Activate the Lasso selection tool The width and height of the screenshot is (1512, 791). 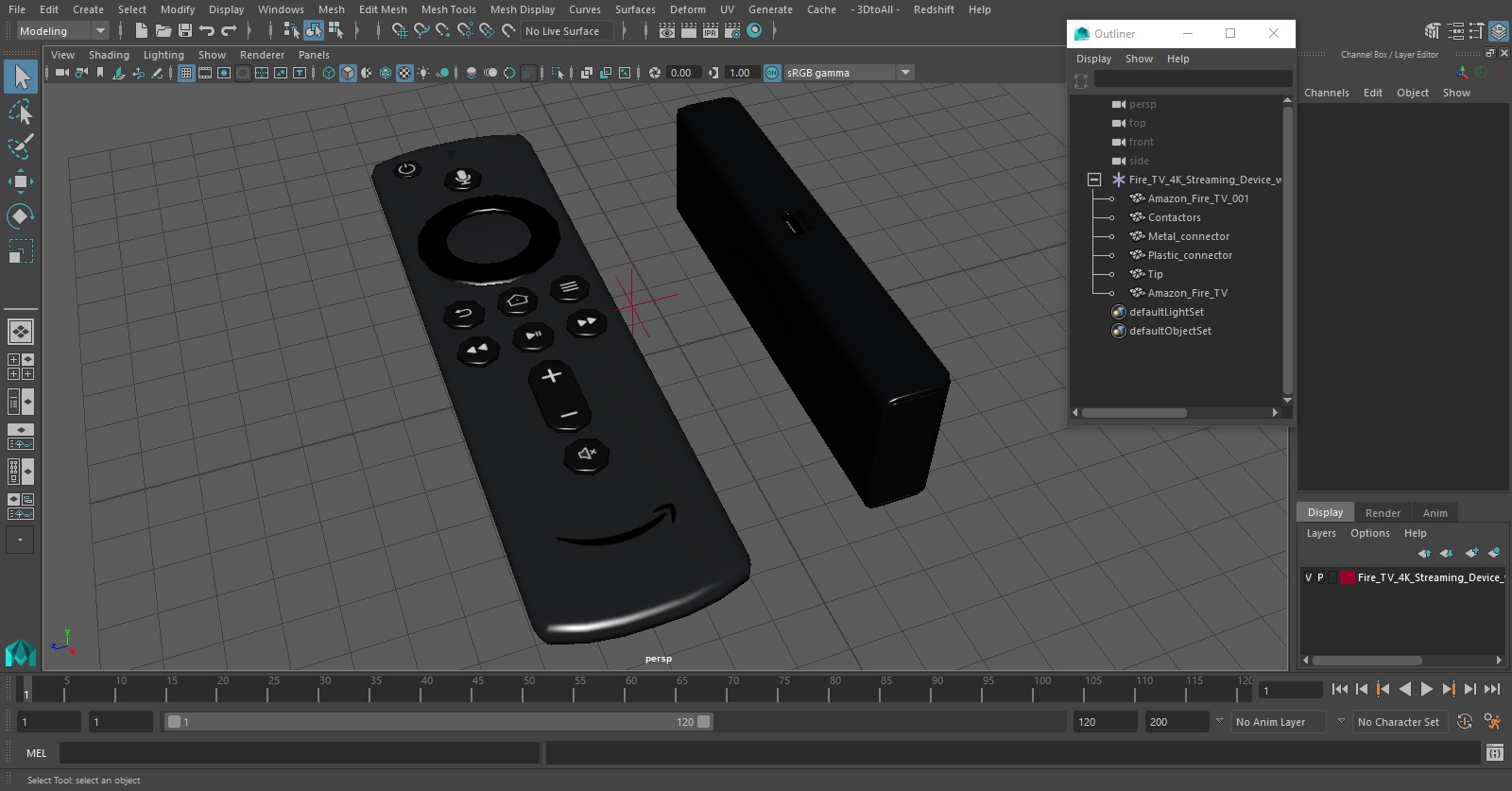(21, 112)
